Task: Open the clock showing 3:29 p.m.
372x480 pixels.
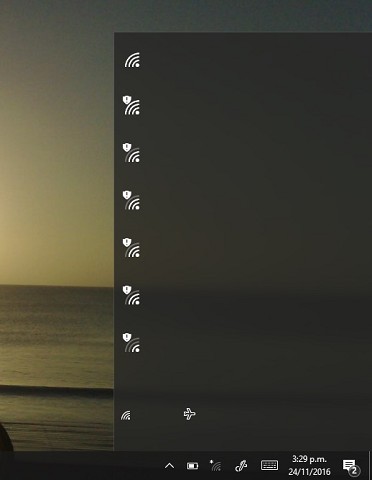Action: point(309,459)
